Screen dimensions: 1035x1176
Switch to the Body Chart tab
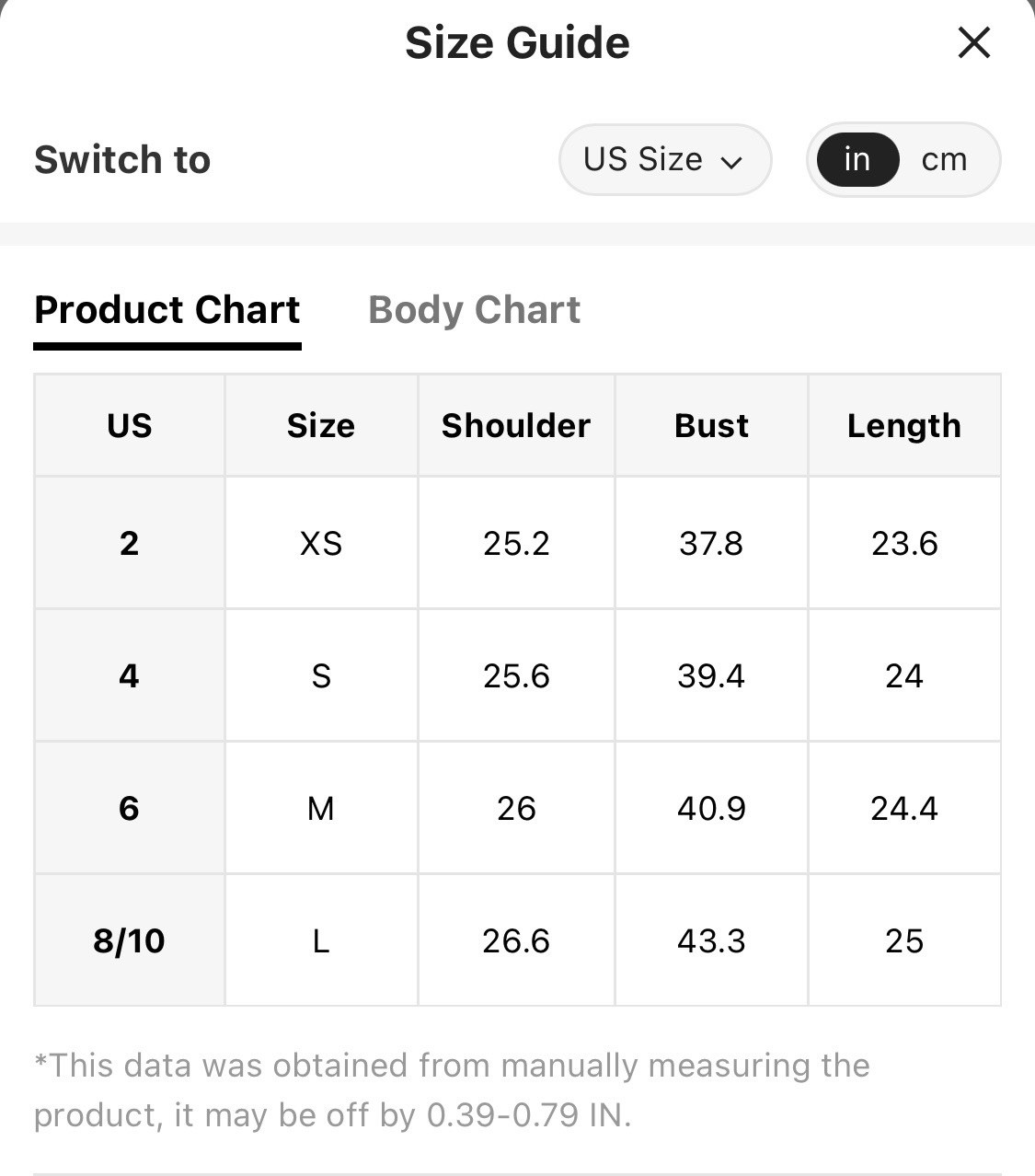pyautogui.click(x=474, y=310)
